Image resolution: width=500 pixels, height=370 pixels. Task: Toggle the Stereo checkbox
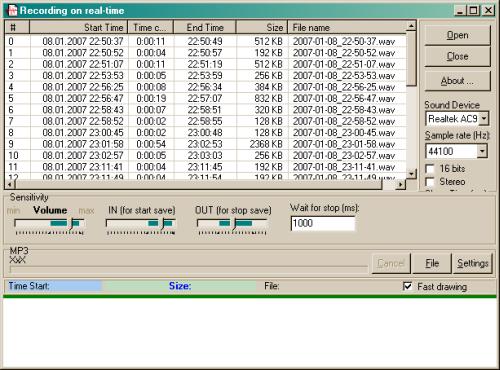(x=430, y=182)
